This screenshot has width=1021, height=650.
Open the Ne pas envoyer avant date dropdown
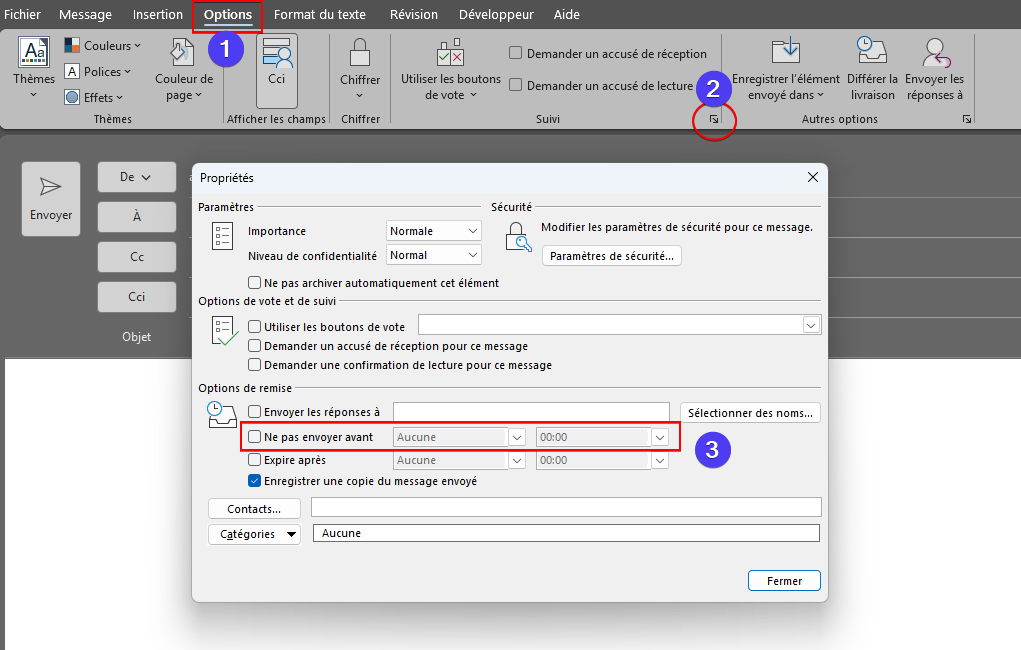517,437
